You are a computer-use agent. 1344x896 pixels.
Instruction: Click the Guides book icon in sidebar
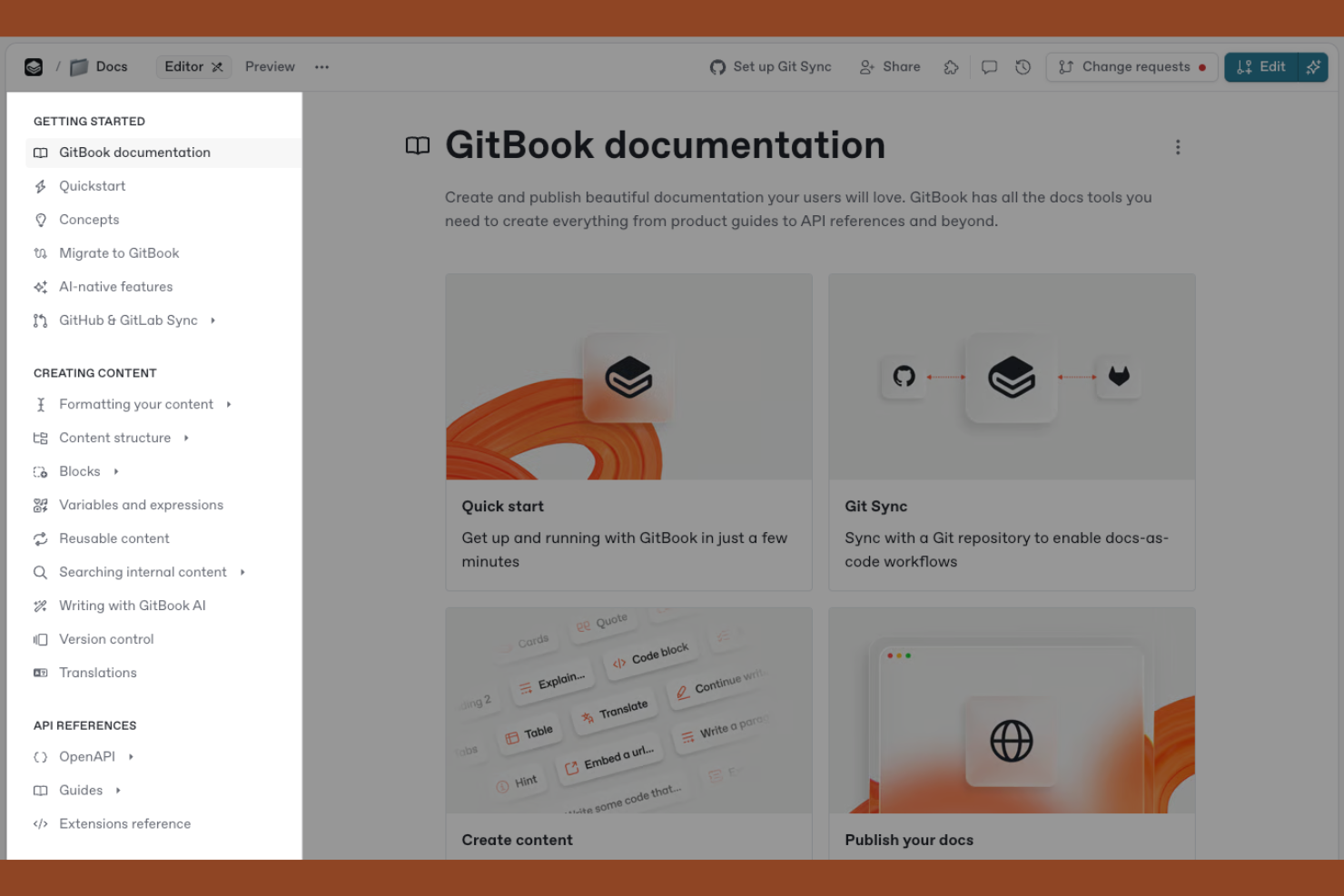coord(41,791)
